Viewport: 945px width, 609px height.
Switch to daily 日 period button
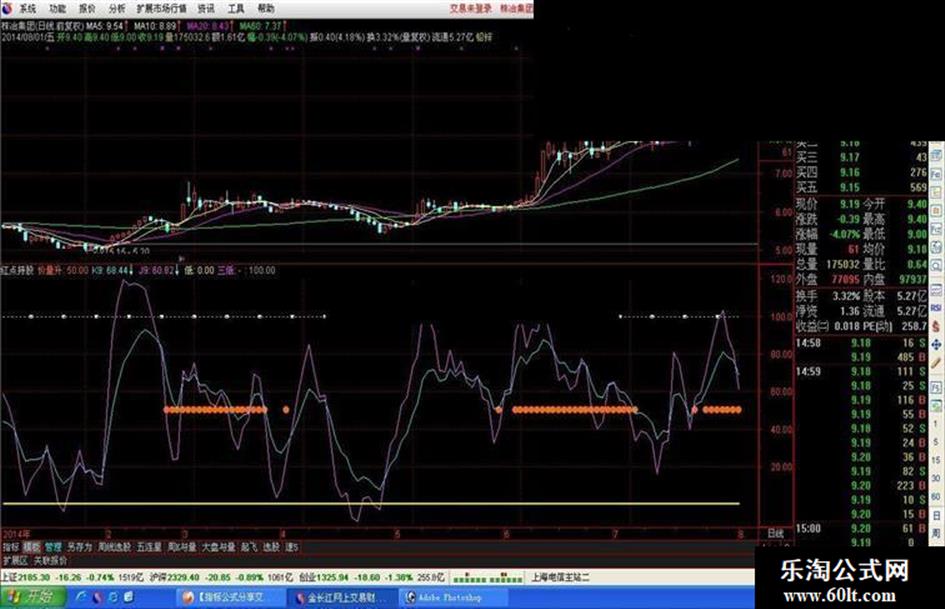tap(937, 516)
